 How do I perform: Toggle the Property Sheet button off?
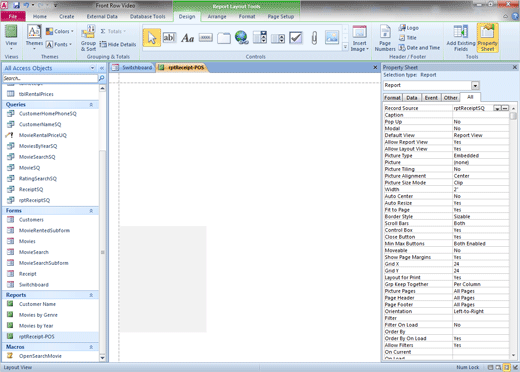pos(487,38)
